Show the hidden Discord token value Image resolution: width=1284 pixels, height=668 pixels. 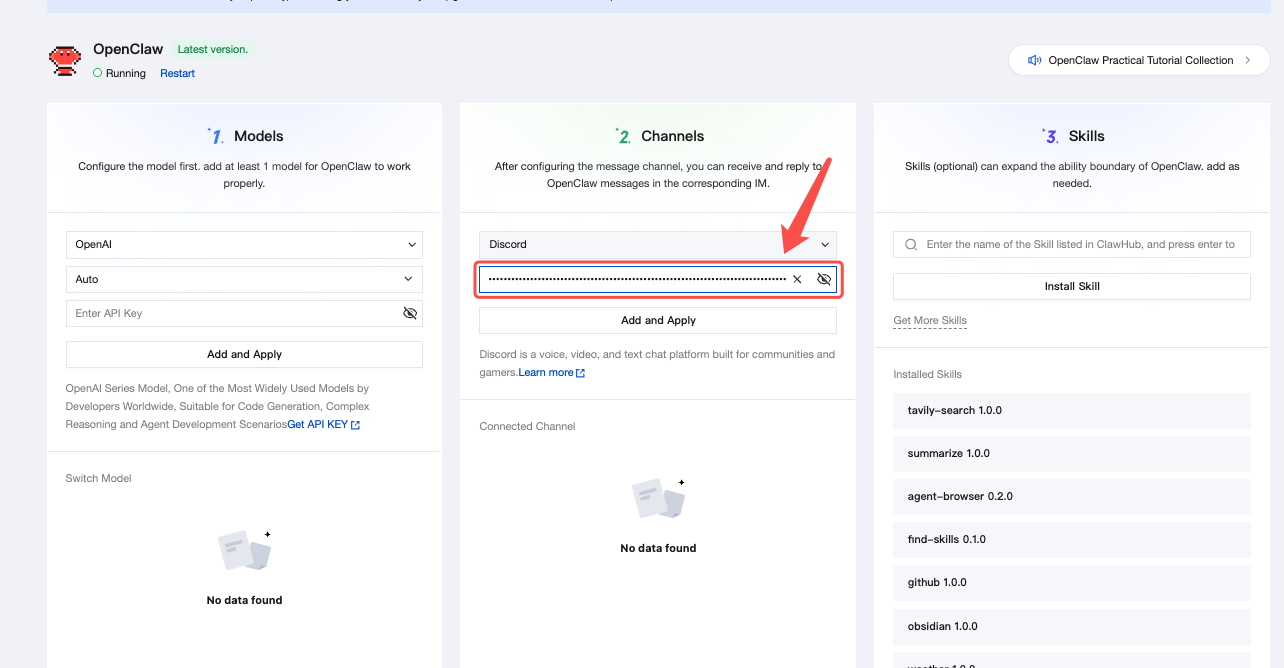point(824,279)
